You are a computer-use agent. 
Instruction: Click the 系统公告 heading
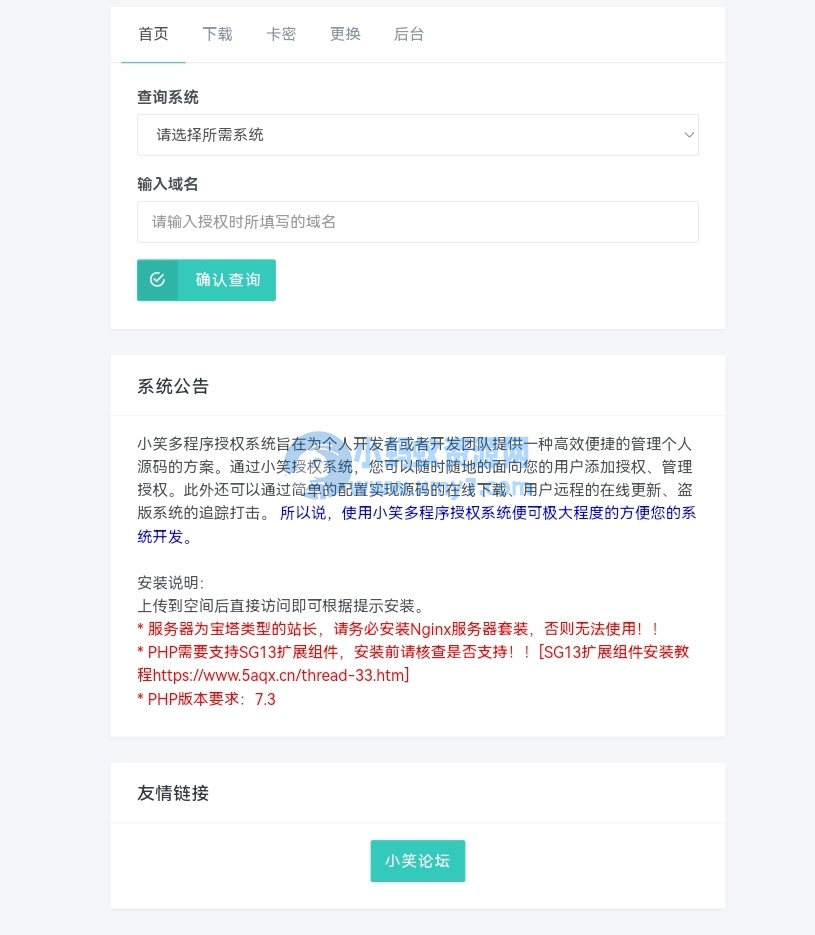[173, 386]
